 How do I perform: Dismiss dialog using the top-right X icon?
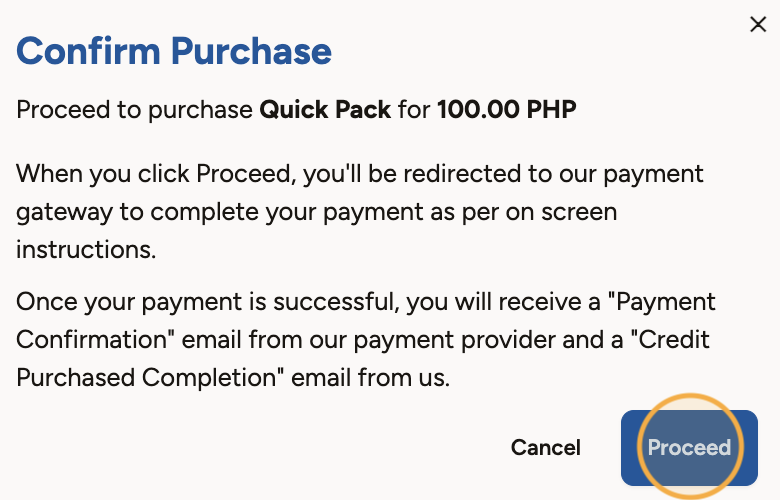758,24
